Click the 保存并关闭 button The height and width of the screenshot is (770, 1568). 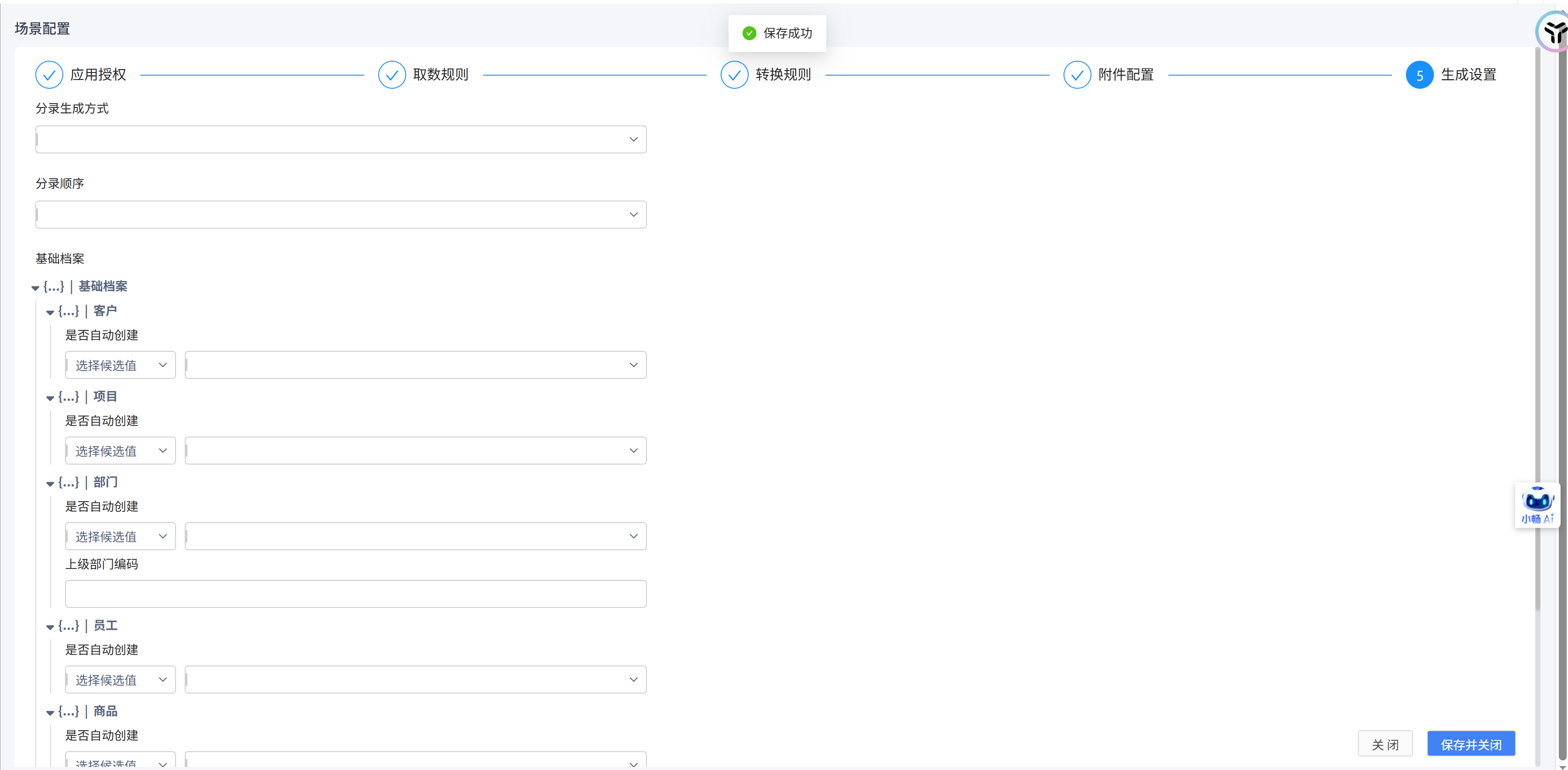[x=1471, y=744]
